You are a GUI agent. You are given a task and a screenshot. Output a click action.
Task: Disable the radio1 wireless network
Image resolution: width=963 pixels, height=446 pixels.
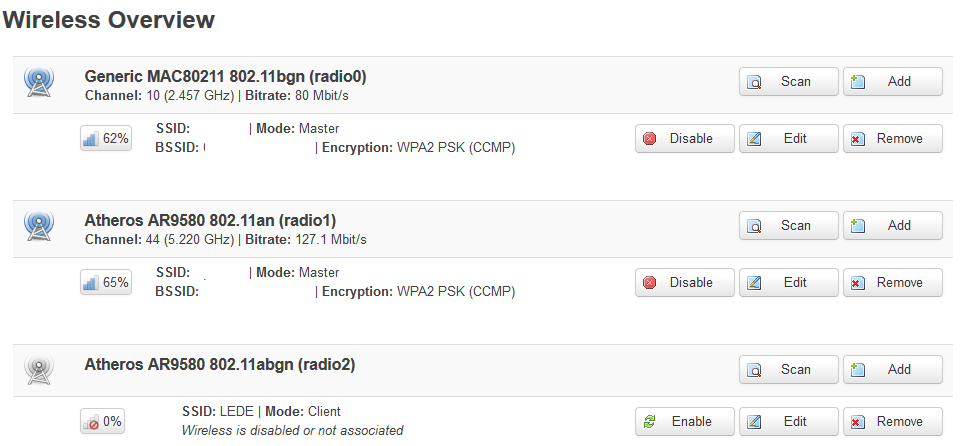pos(684,283)
